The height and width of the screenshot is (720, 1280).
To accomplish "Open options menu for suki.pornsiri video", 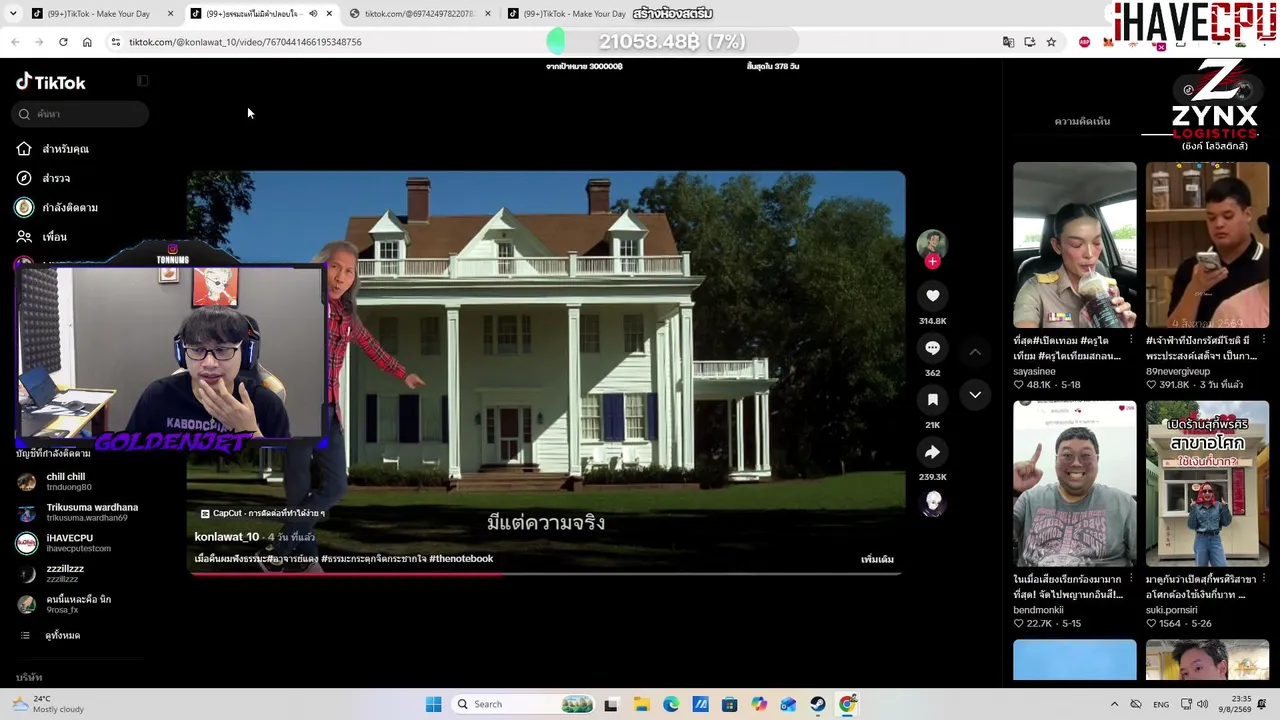I will (1264, 578).
